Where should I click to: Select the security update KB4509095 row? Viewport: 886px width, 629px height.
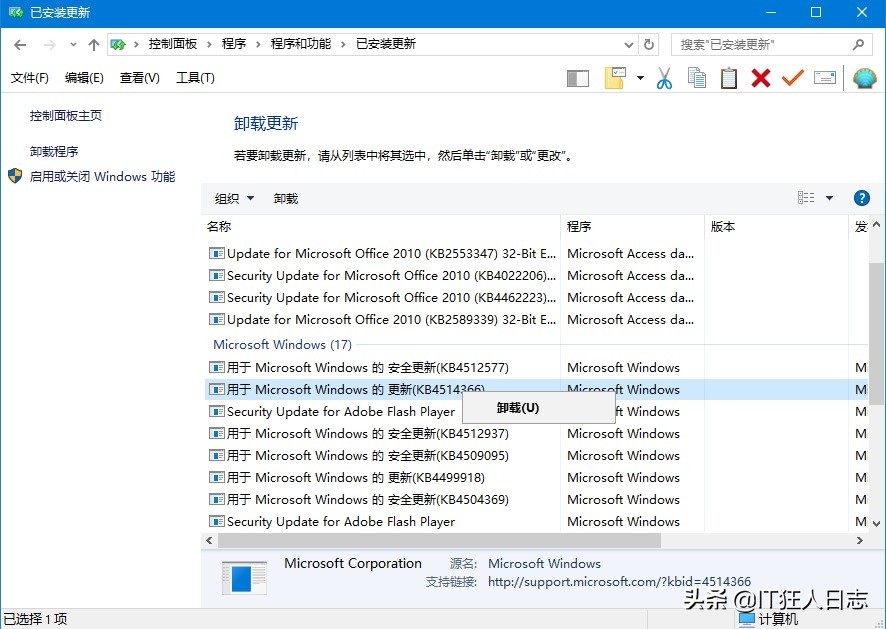pos(535,456)
